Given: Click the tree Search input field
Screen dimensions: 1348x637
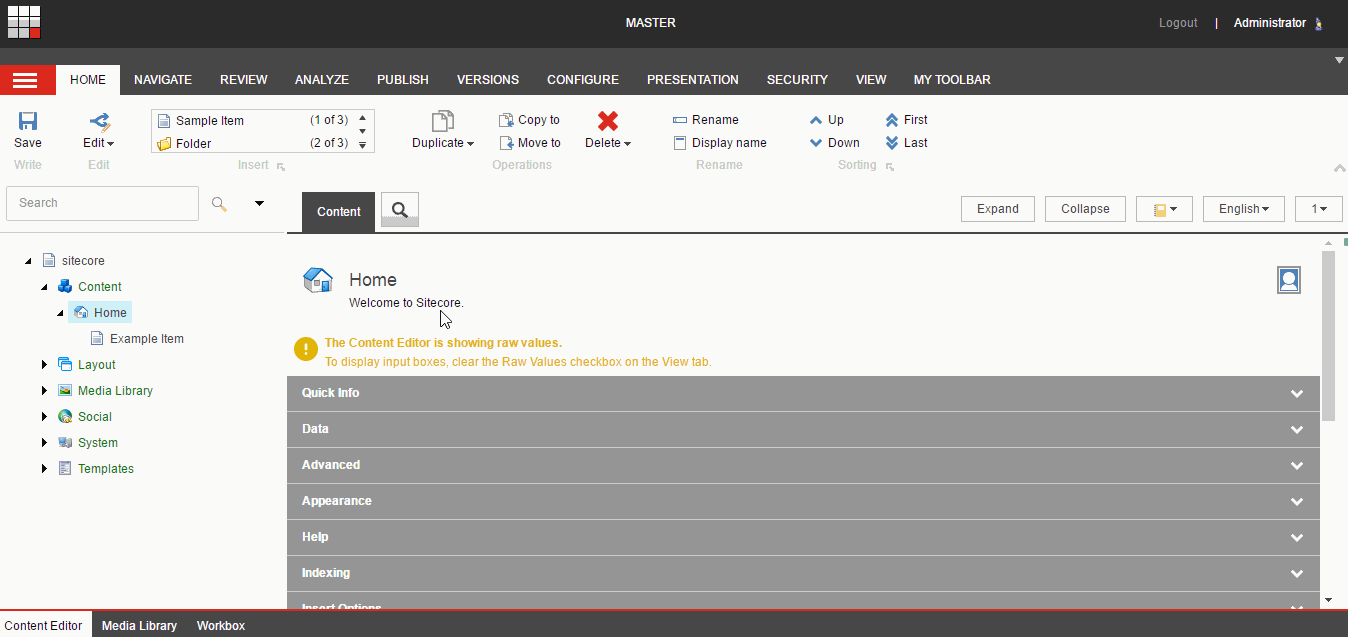Looking at the screenshot, I should click(x=102, y=203).
